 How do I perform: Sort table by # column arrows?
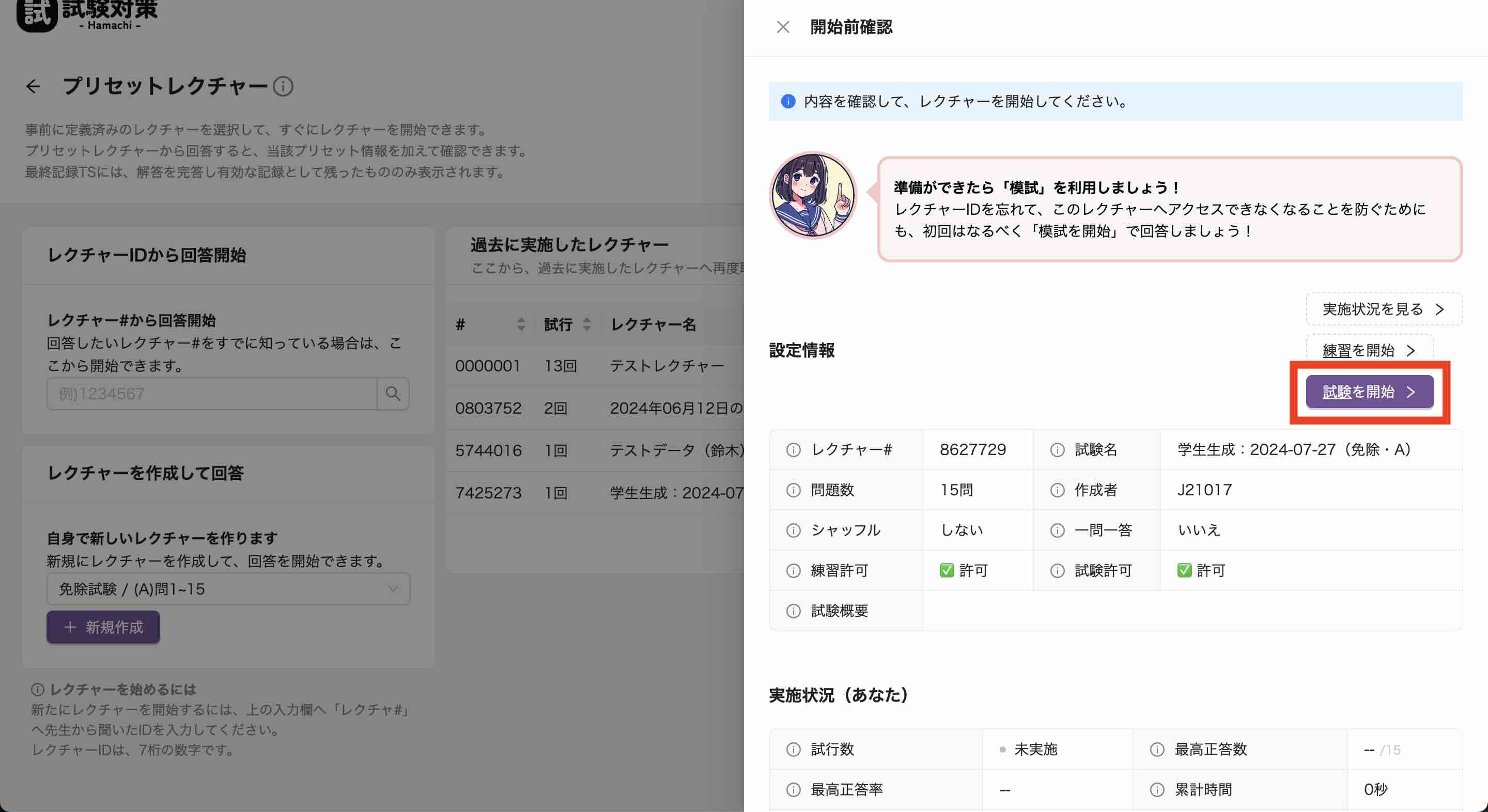tap(521, 324)
